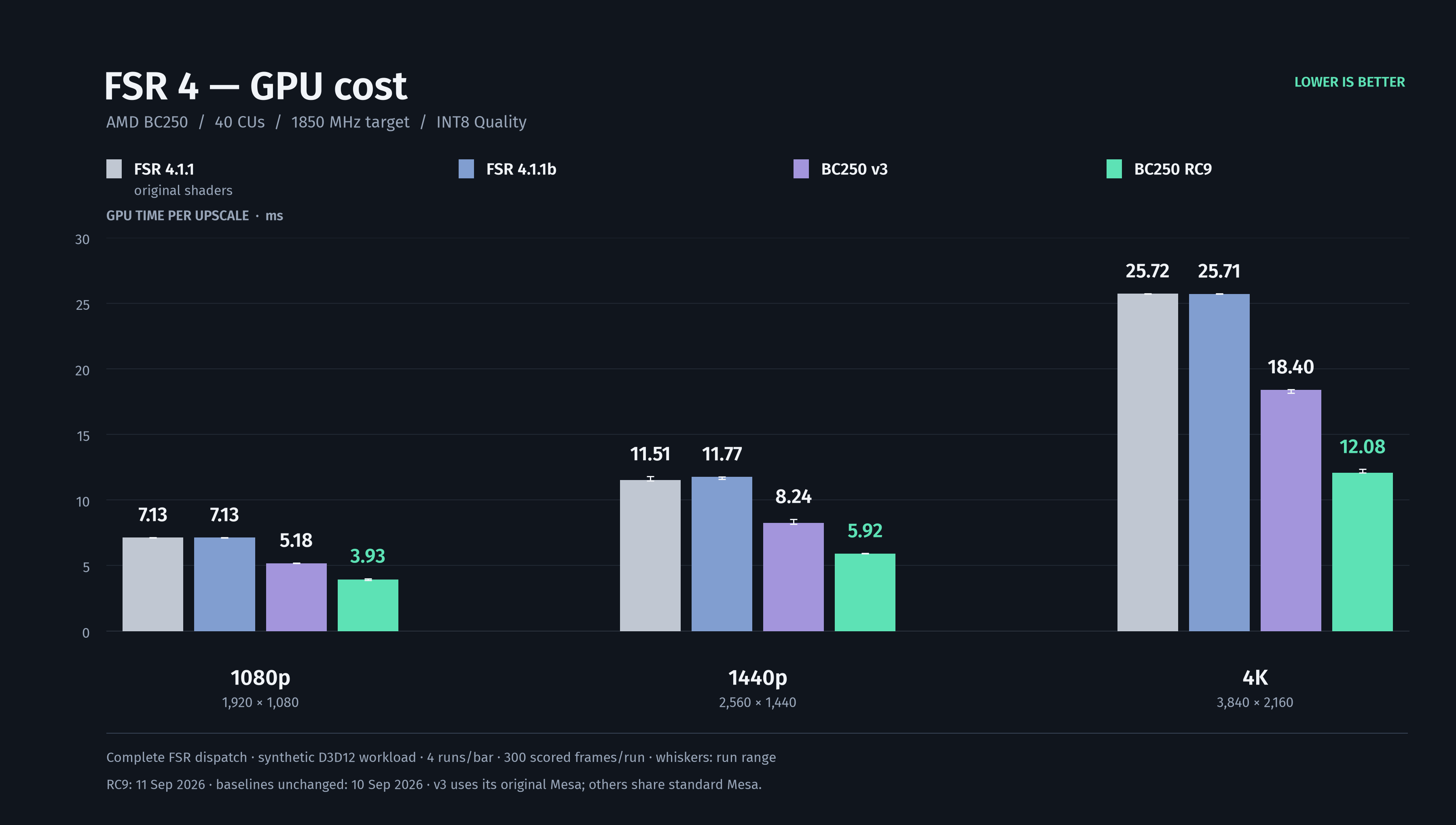Screen dimensions: 1456x825
Task: Select the 'FSR 4.1.1' legend label
Action: point(164,169)
